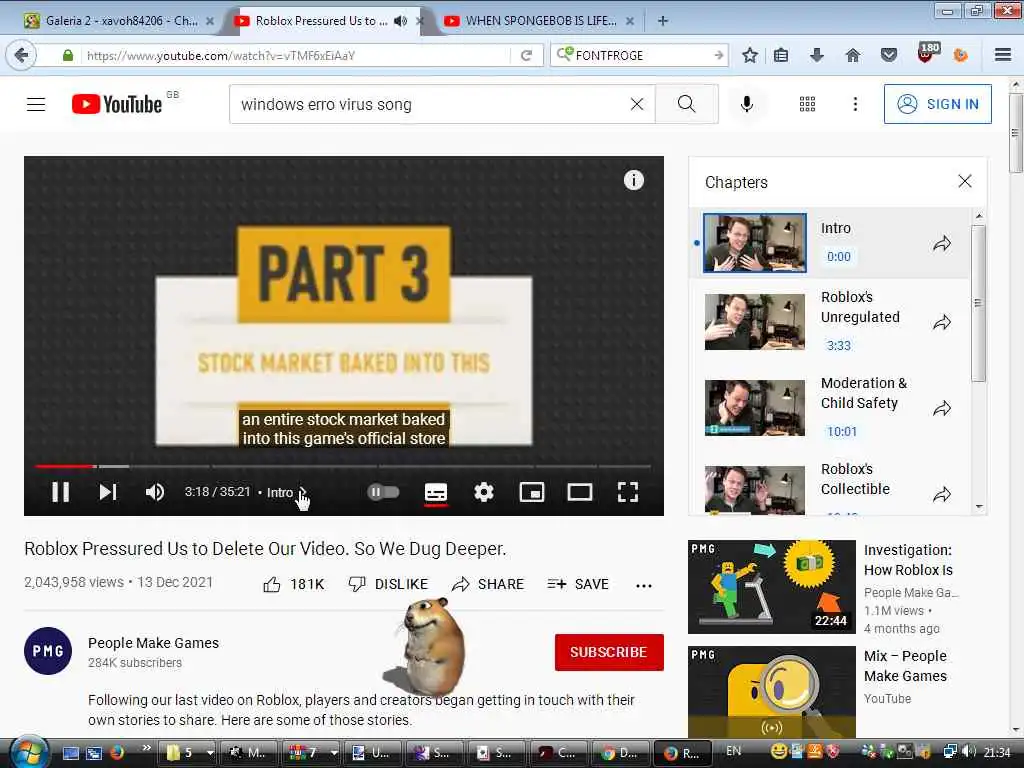Mute the Roblox tab audio icon
This screenshot has height=768, width=1024.
(x=400, y=21)
